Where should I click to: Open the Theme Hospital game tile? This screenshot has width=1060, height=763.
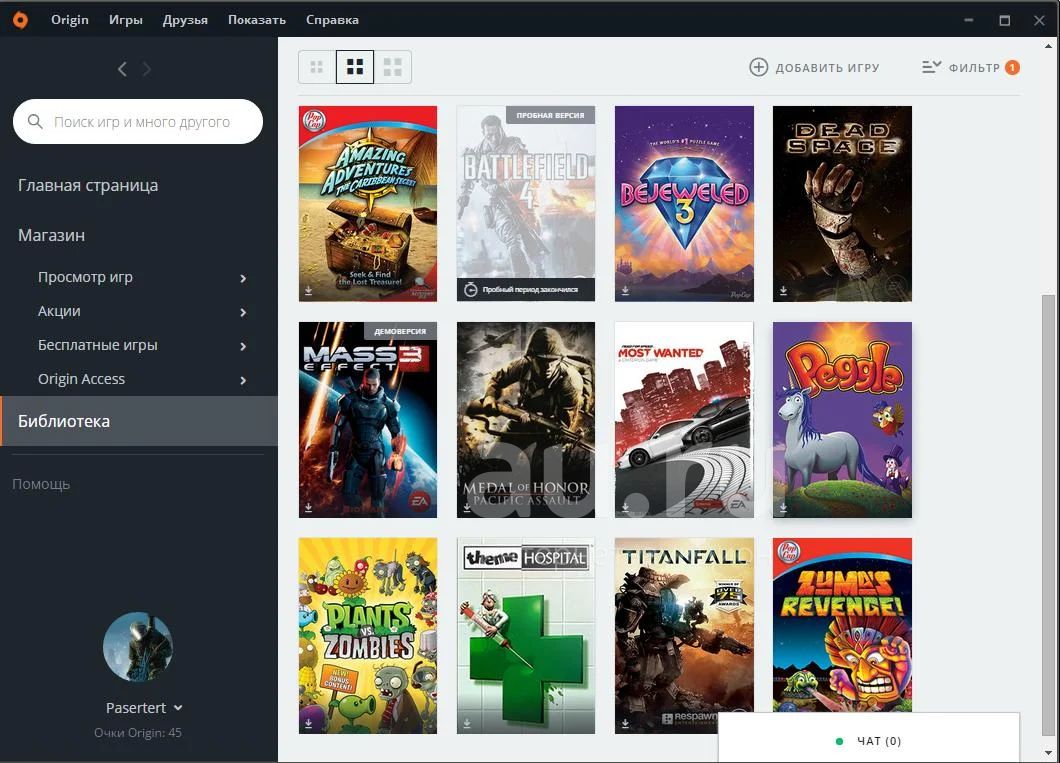[x=526, y=636]
